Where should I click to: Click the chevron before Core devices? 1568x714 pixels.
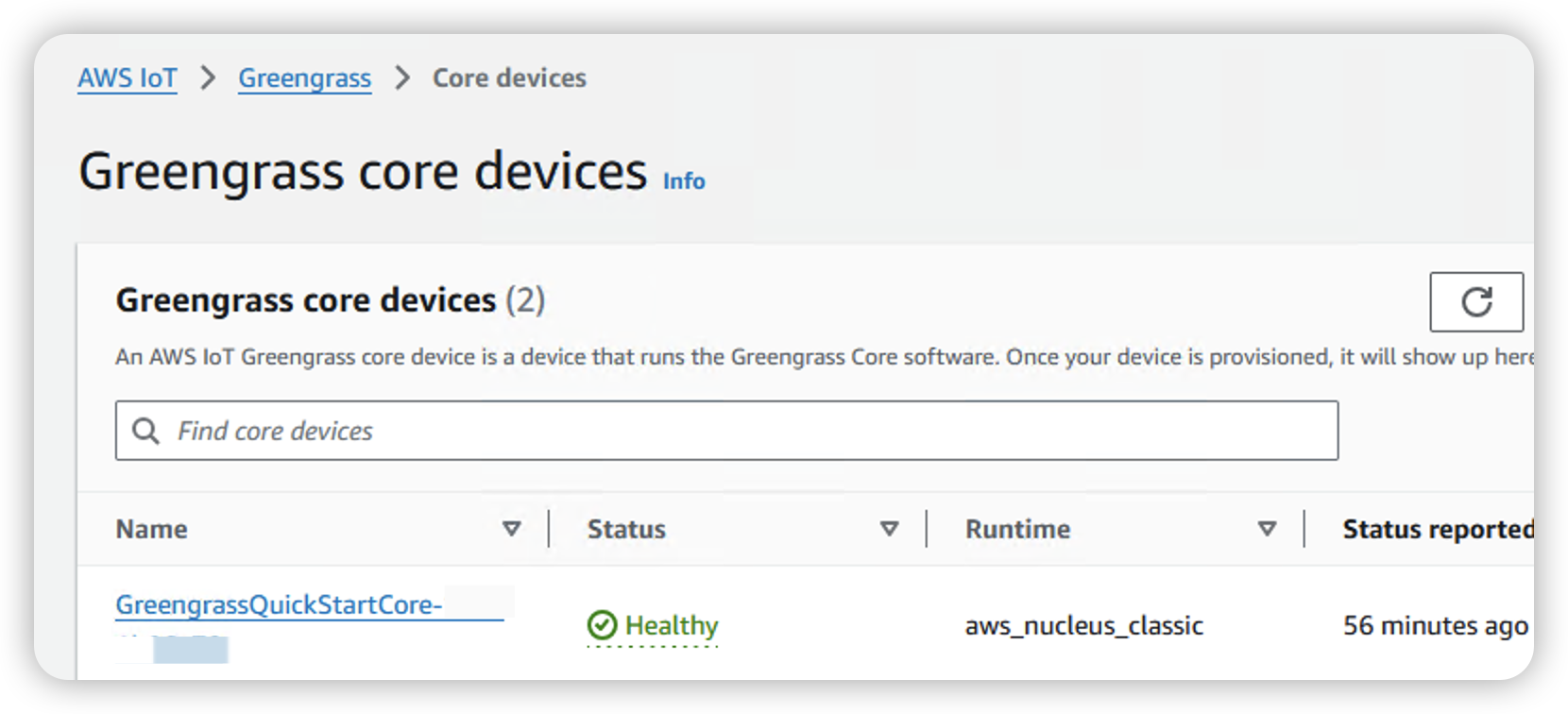402,78
